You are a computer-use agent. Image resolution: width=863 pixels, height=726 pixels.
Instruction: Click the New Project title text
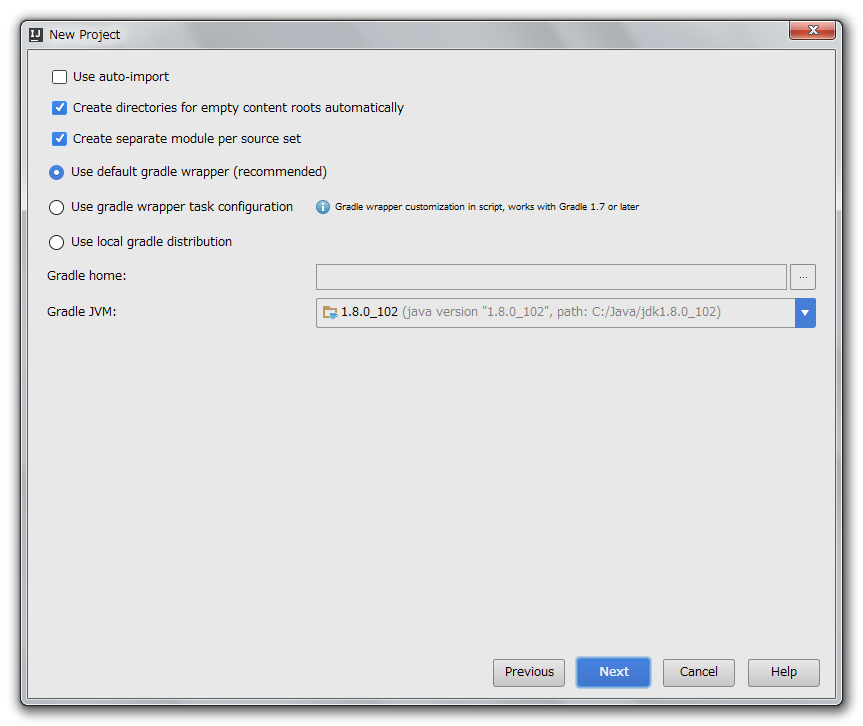(85, 35)
